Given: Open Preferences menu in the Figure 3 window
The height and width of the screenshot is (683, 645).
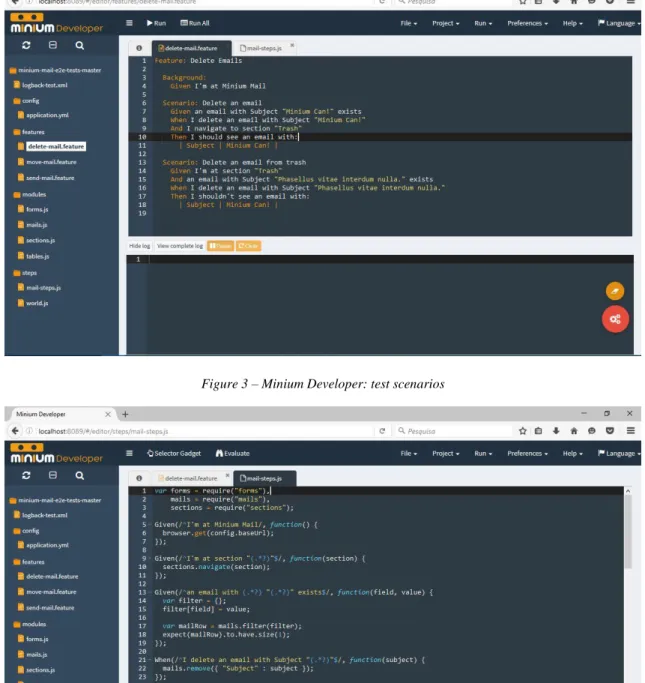Looking at the screenshot, I should pos(527,23).
